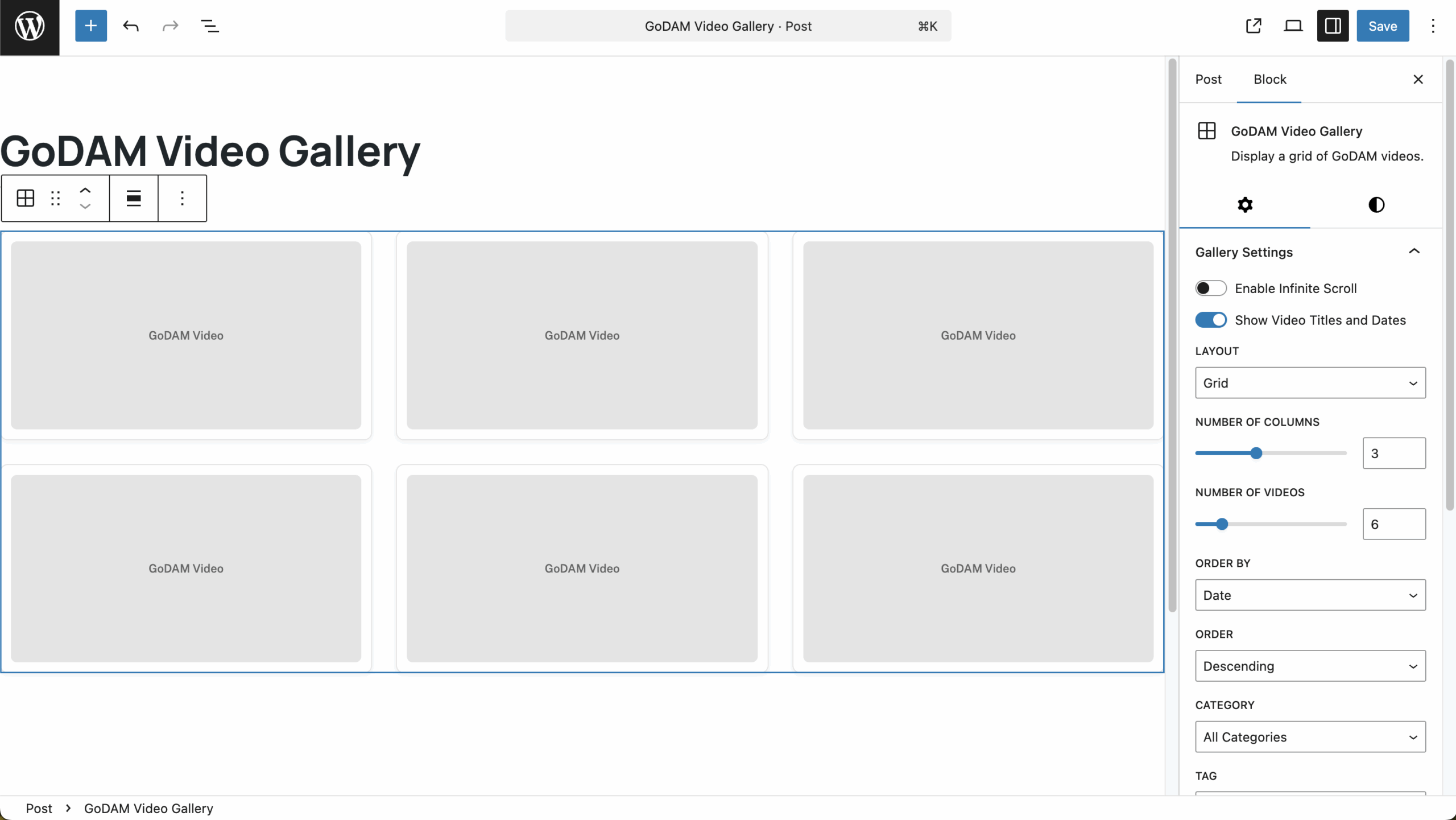Select the first GoDAM Video placeholder, top row
The image size is (1456, 820).
point(186,335)
